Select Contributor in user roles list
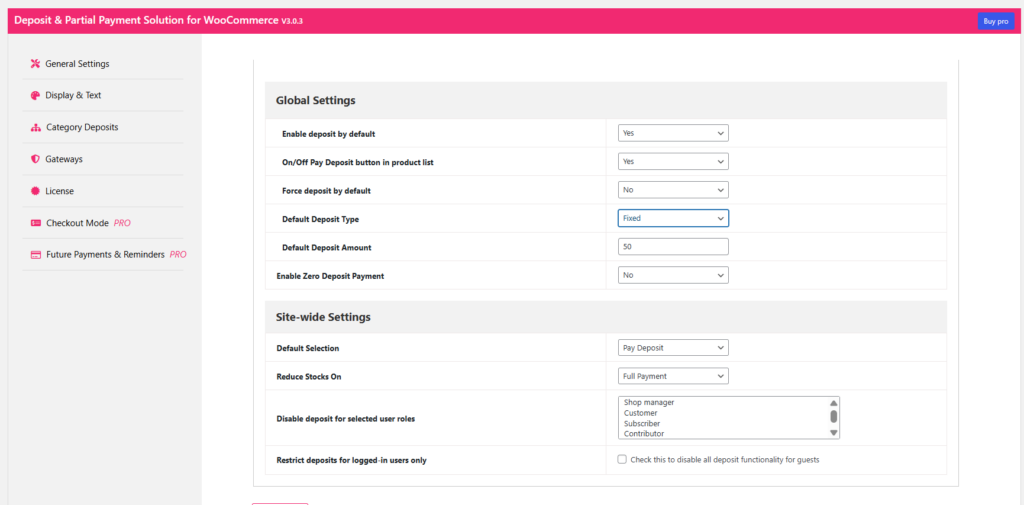This screenshot has height=505, width=1024. click(x=644, y=434)
